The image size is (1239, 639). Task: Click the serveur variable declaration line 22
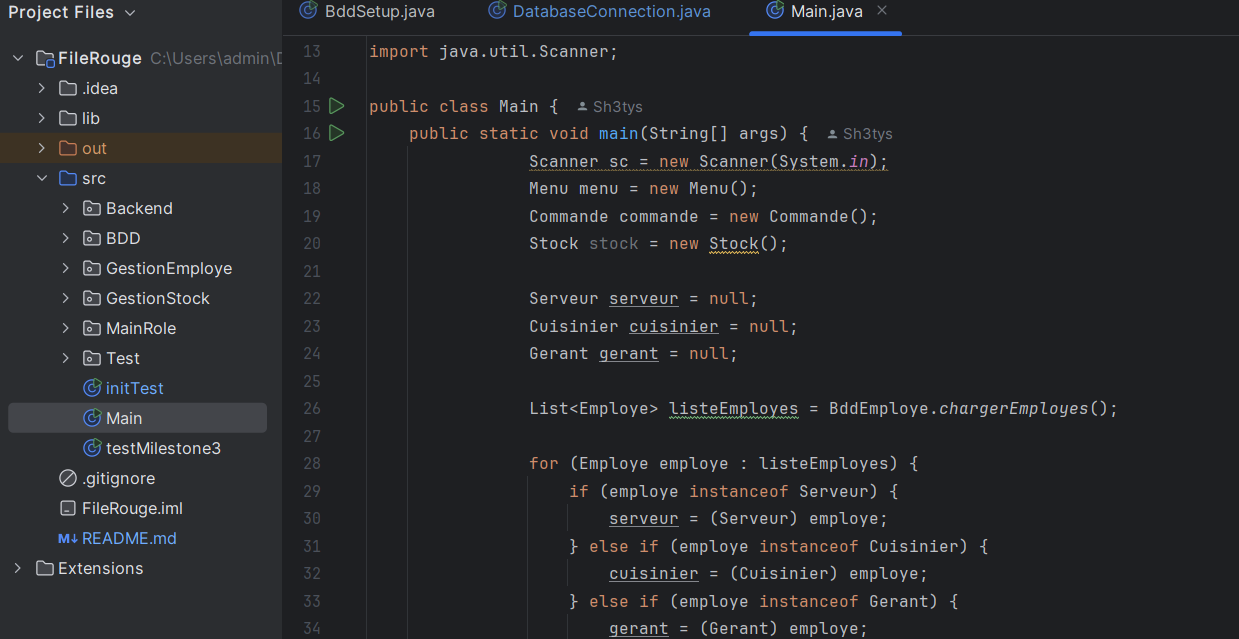pyautogui.click(x=644, y=298)
